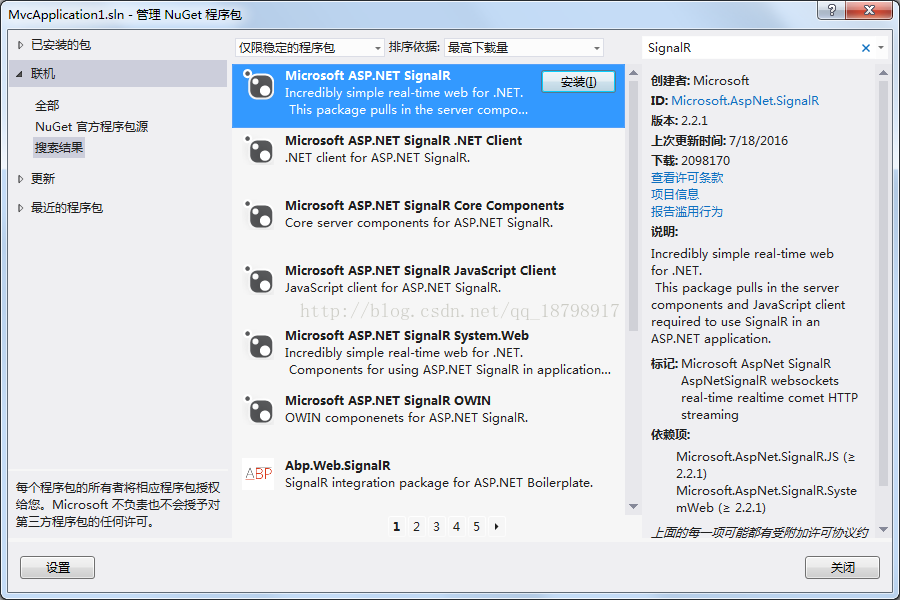Go to results page 2

pyautogui.click(x=416, y=527)
